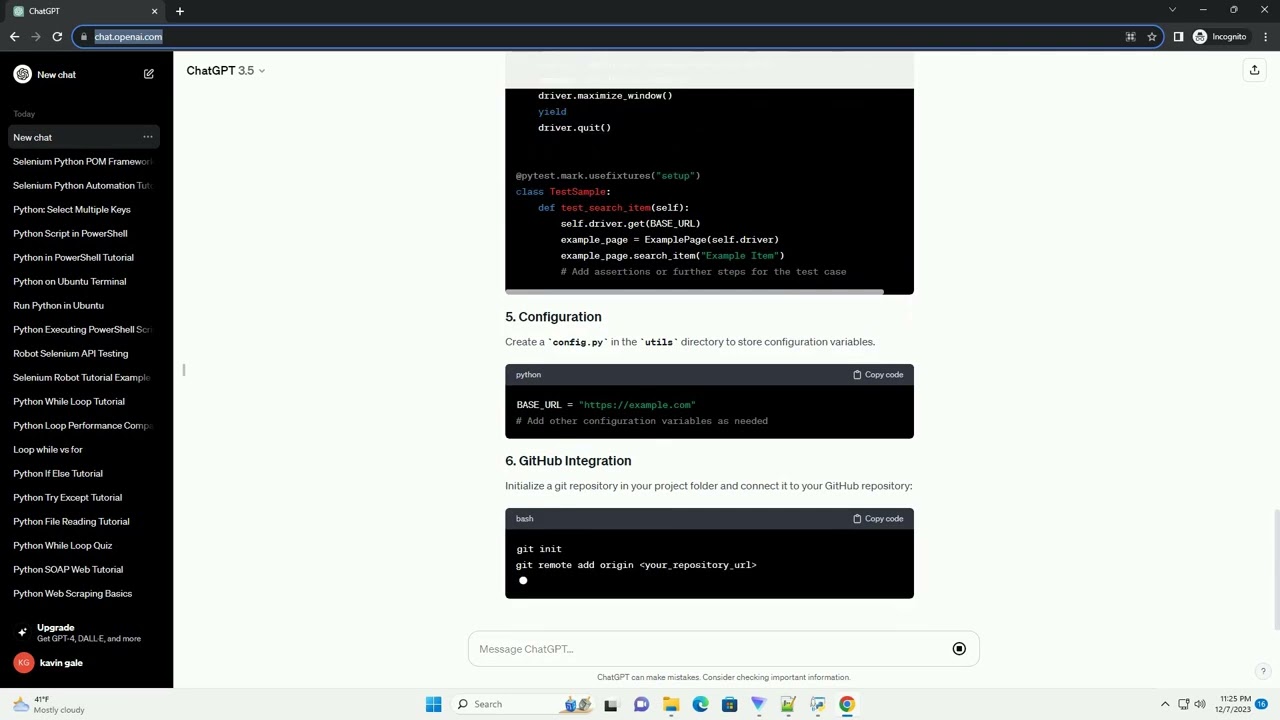Select the current New chat in the history

coord(84,137)
